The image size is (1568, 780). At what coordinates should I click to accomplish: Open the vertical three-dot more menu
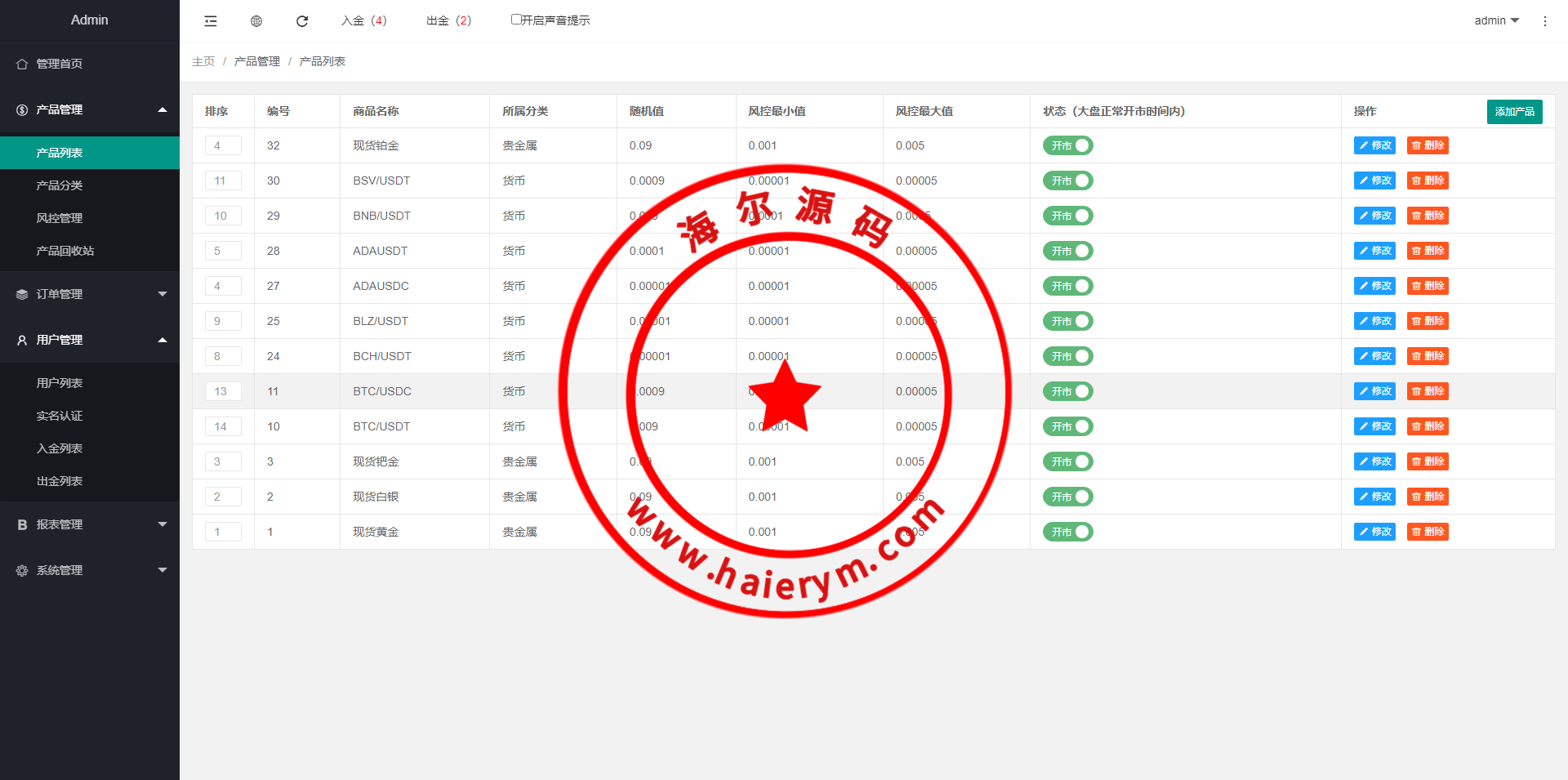[1544, 21]
